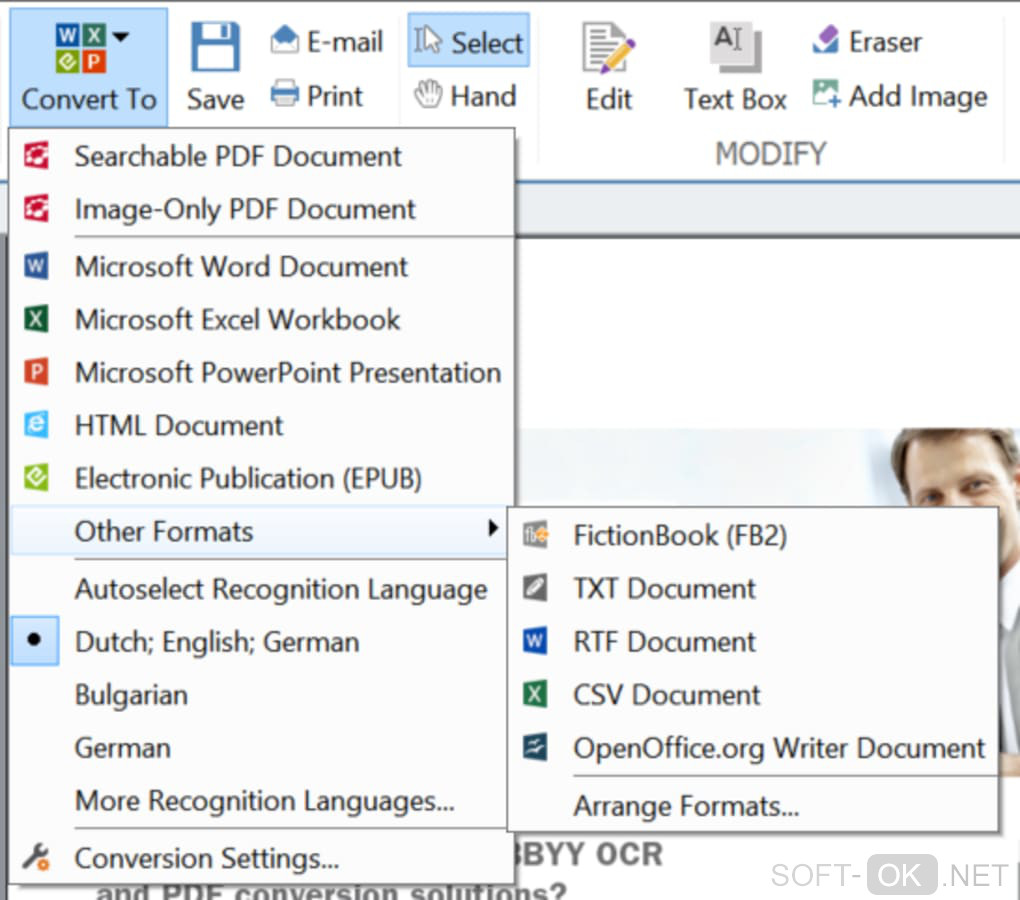Convert to Searchable PDF Document

[238, 156]
